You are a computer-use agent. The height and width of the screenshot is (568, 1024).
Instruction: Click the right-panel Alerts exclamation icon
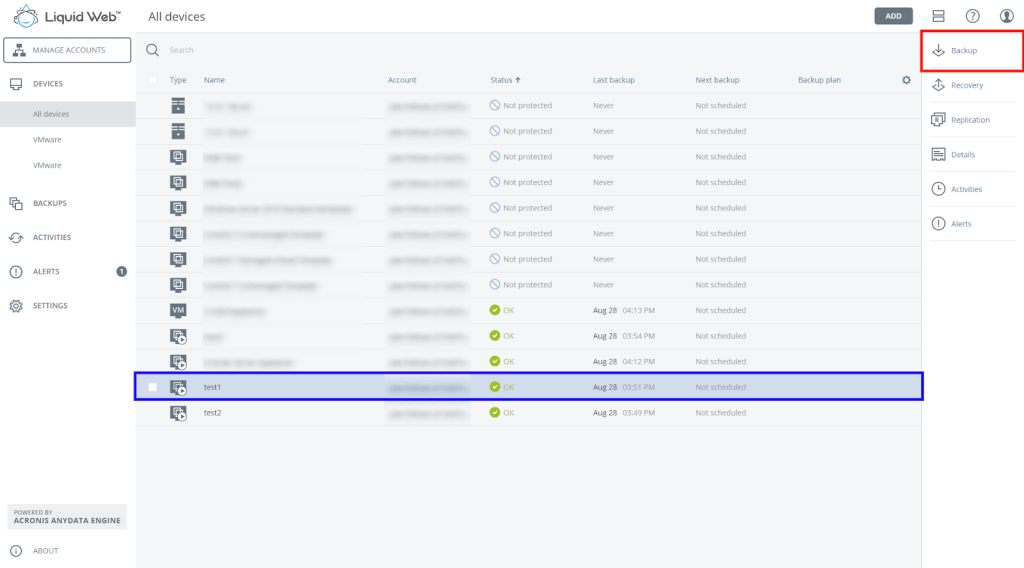pyautogui.click(x=938, y=224)
